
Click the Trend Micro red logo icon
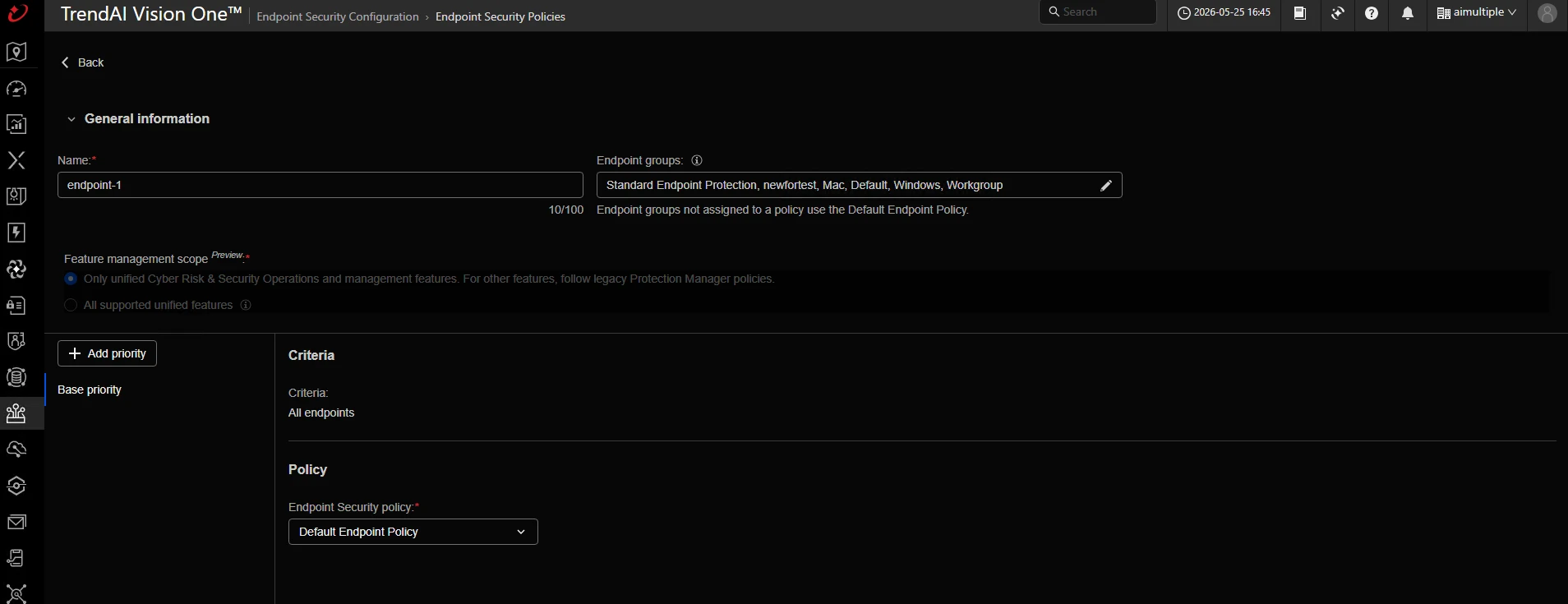(x=17, y=13)
